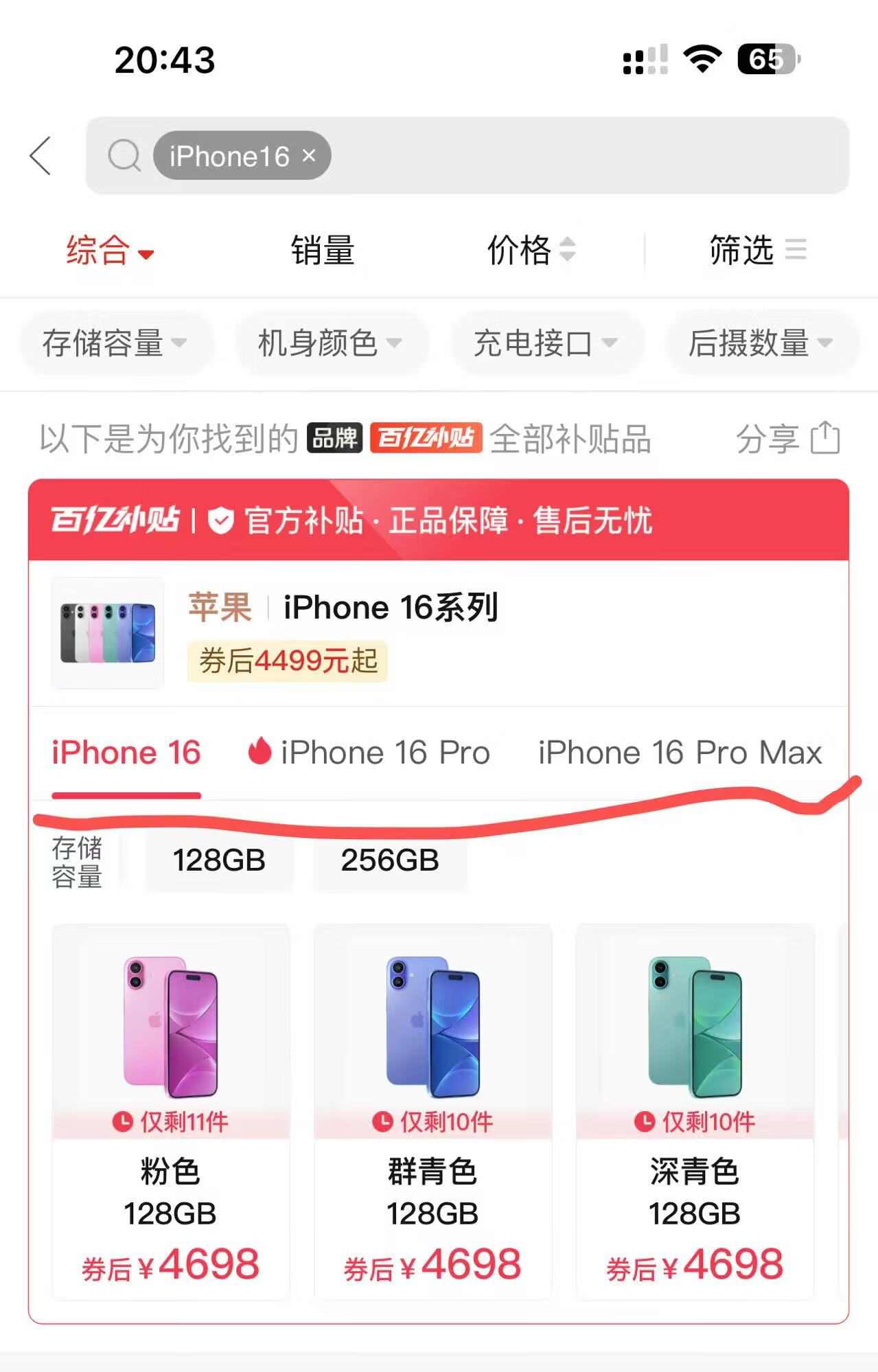The height and width of the screenshot is (1372, 878).
Task: Sort results by 销量
Action: [323, 250]
